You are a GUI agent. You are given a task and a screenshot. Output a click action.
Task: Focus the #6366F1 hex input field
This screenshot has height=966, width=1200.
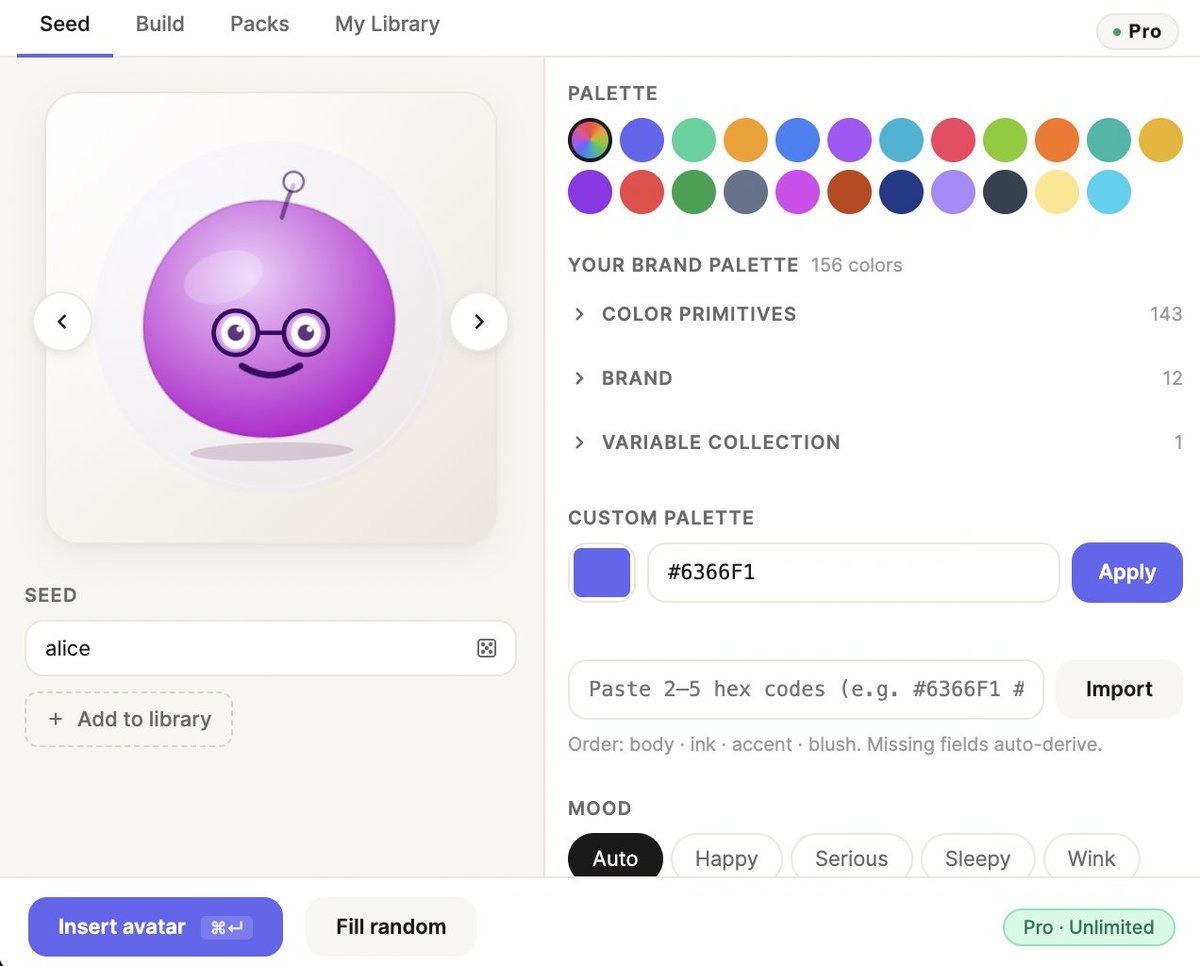tap(853, 573)
